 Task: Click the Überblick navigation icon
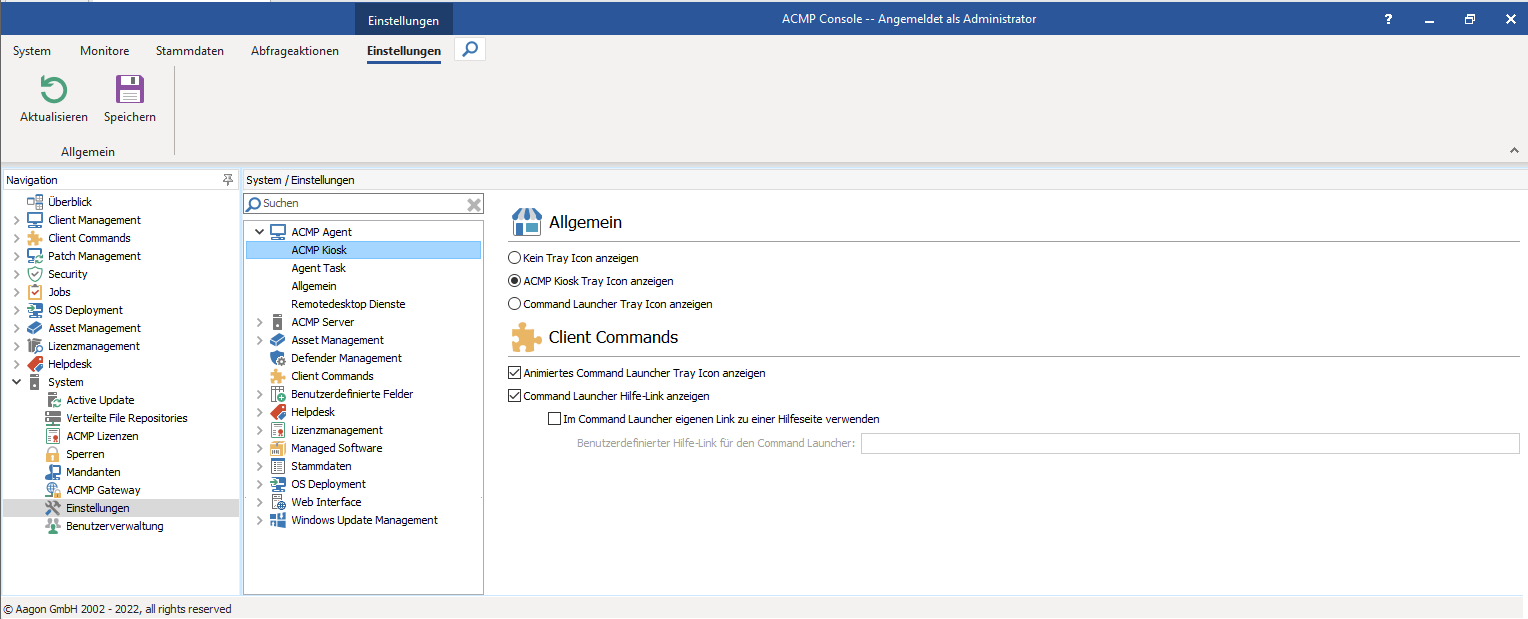35,202
